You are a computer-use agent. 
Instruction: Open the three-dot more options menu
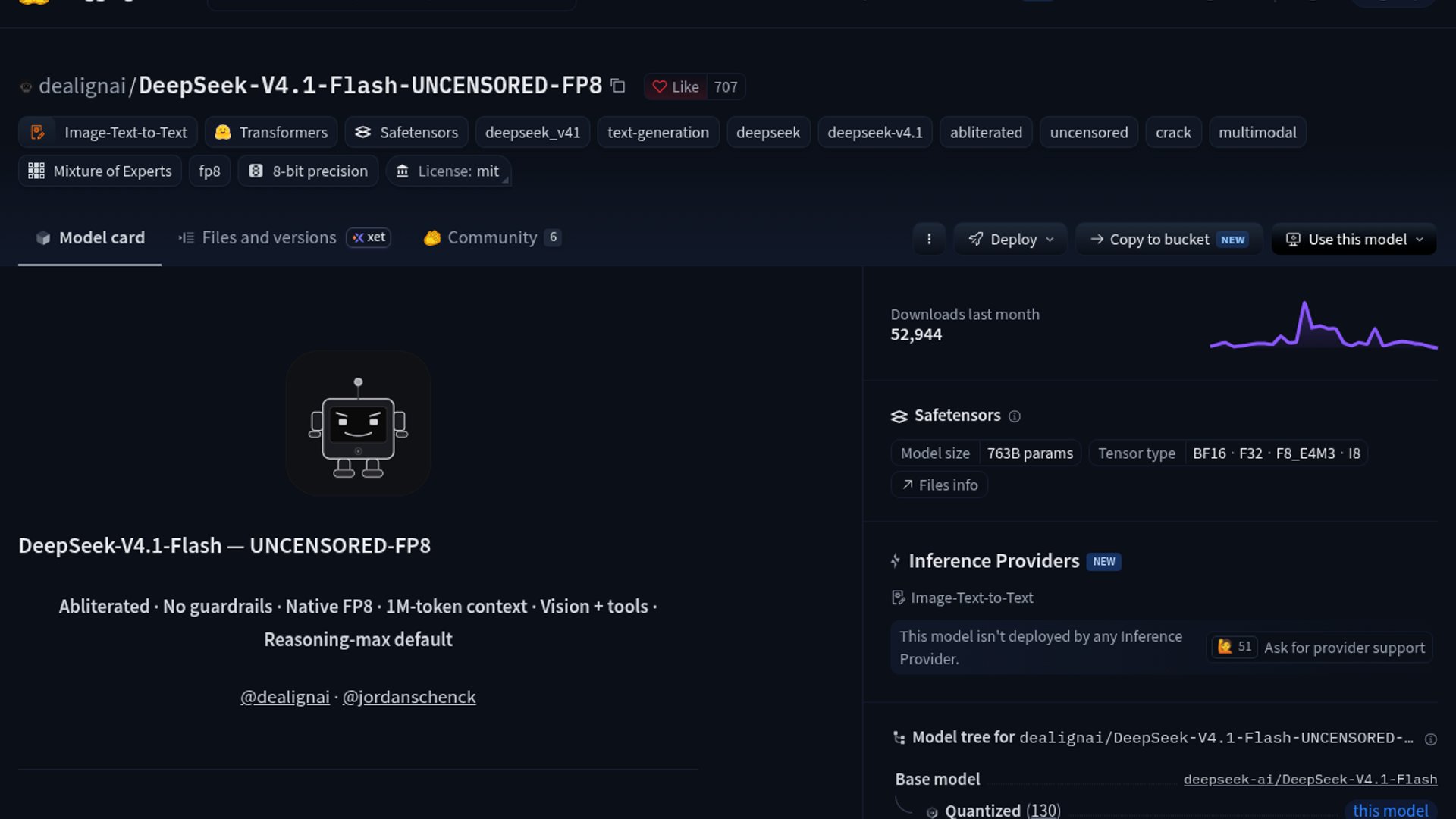(929, 239)
